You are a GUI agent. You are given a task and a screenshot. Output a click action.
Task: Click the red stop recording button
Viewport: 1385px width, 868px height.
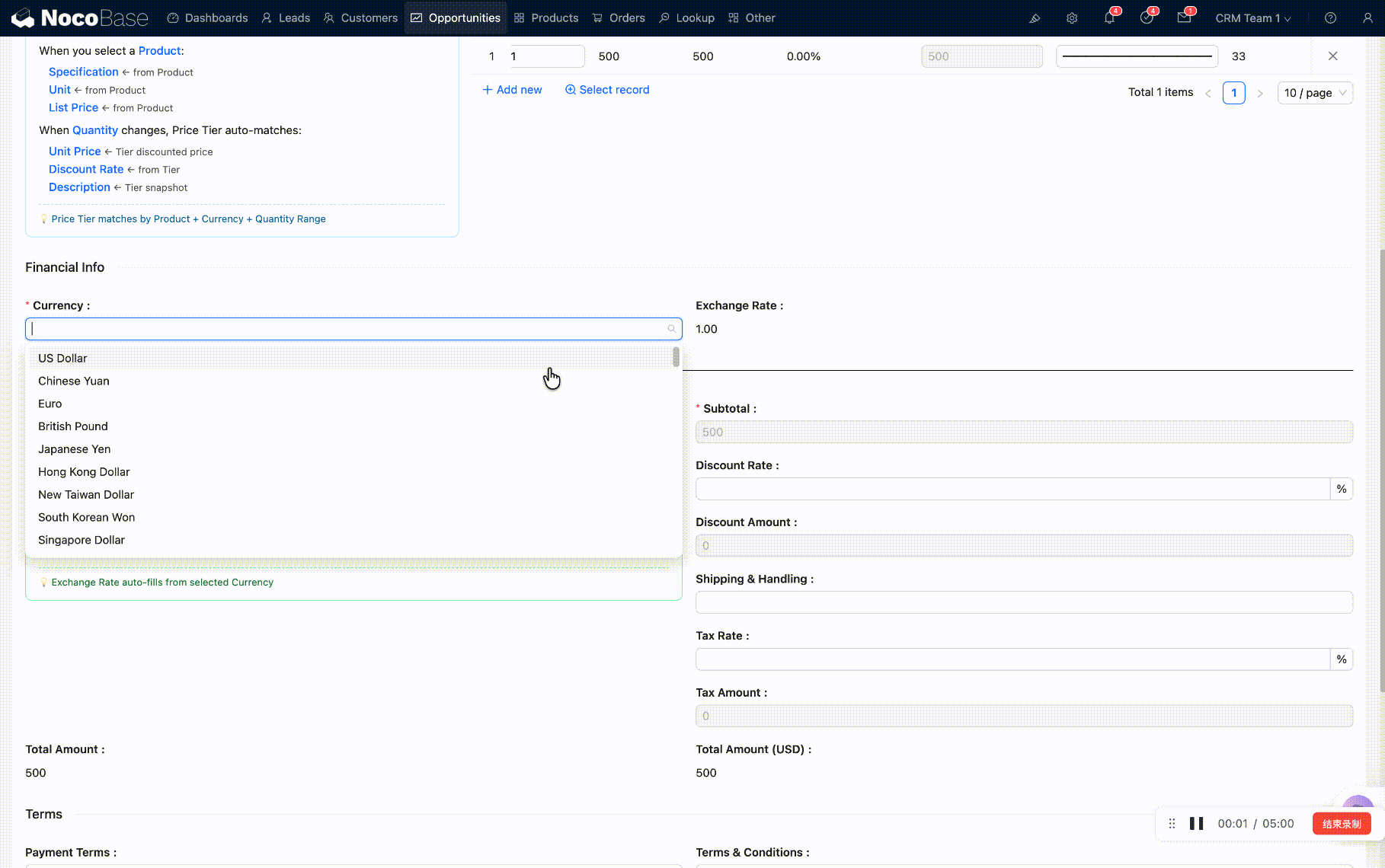[x=1341, y=823]
